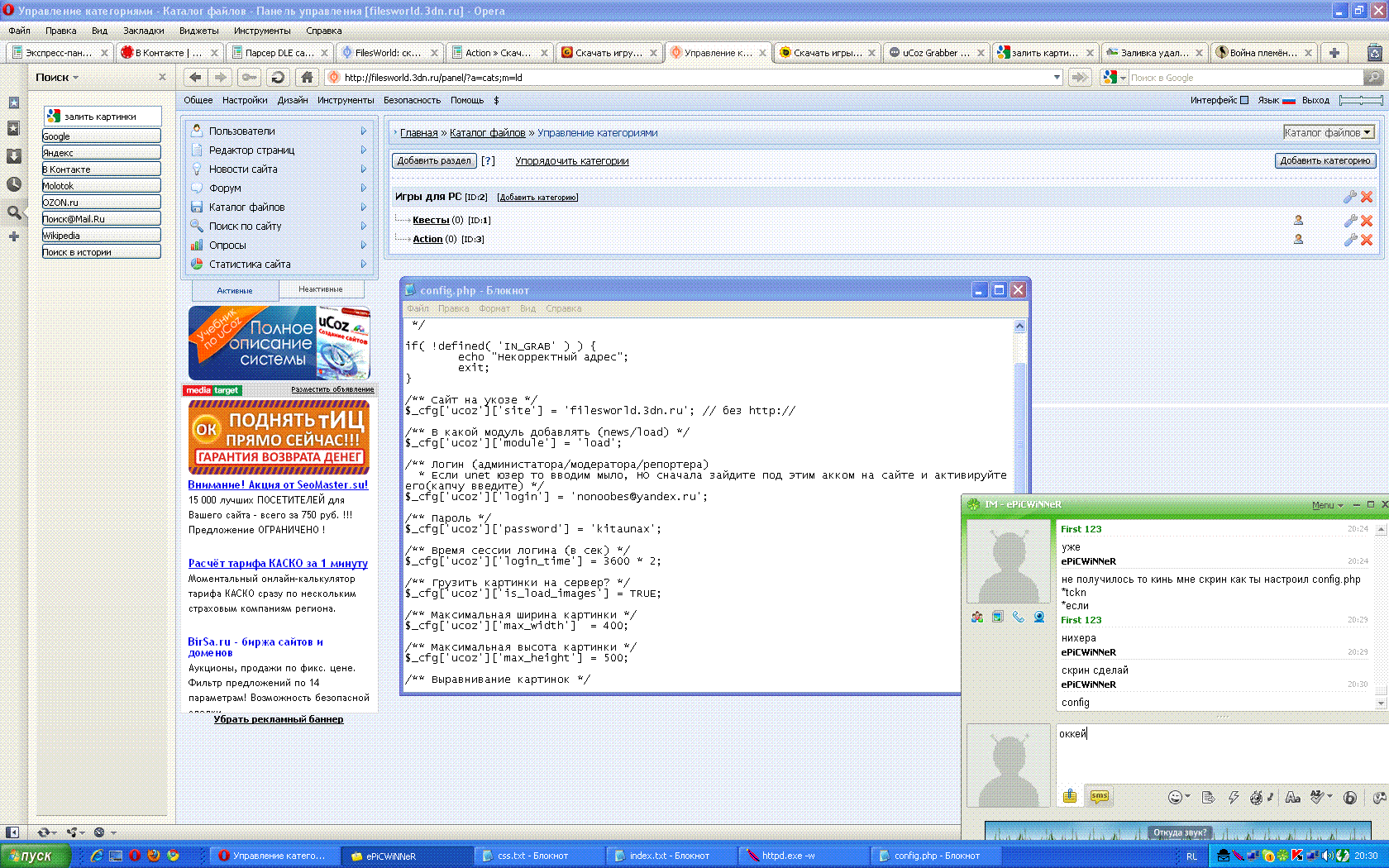Viewport: 1389px width, 868px height.
Task: Open the 'Закладки' menu in Opera
Action: point(143,31)
